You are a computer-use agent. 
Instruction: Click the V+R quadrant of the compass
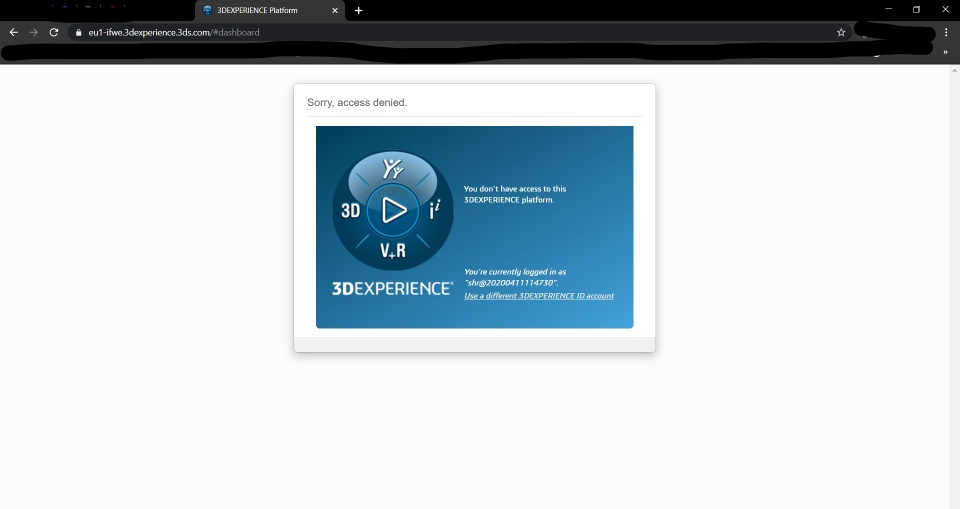(393, 250)
